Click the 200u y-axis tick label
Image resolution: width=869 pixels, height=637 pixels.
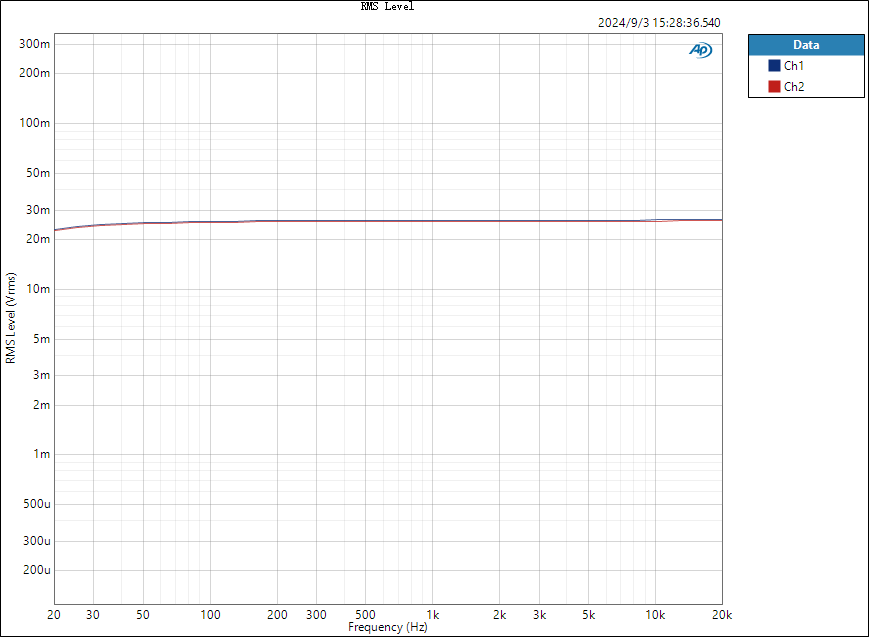click(x=37, y=570)
